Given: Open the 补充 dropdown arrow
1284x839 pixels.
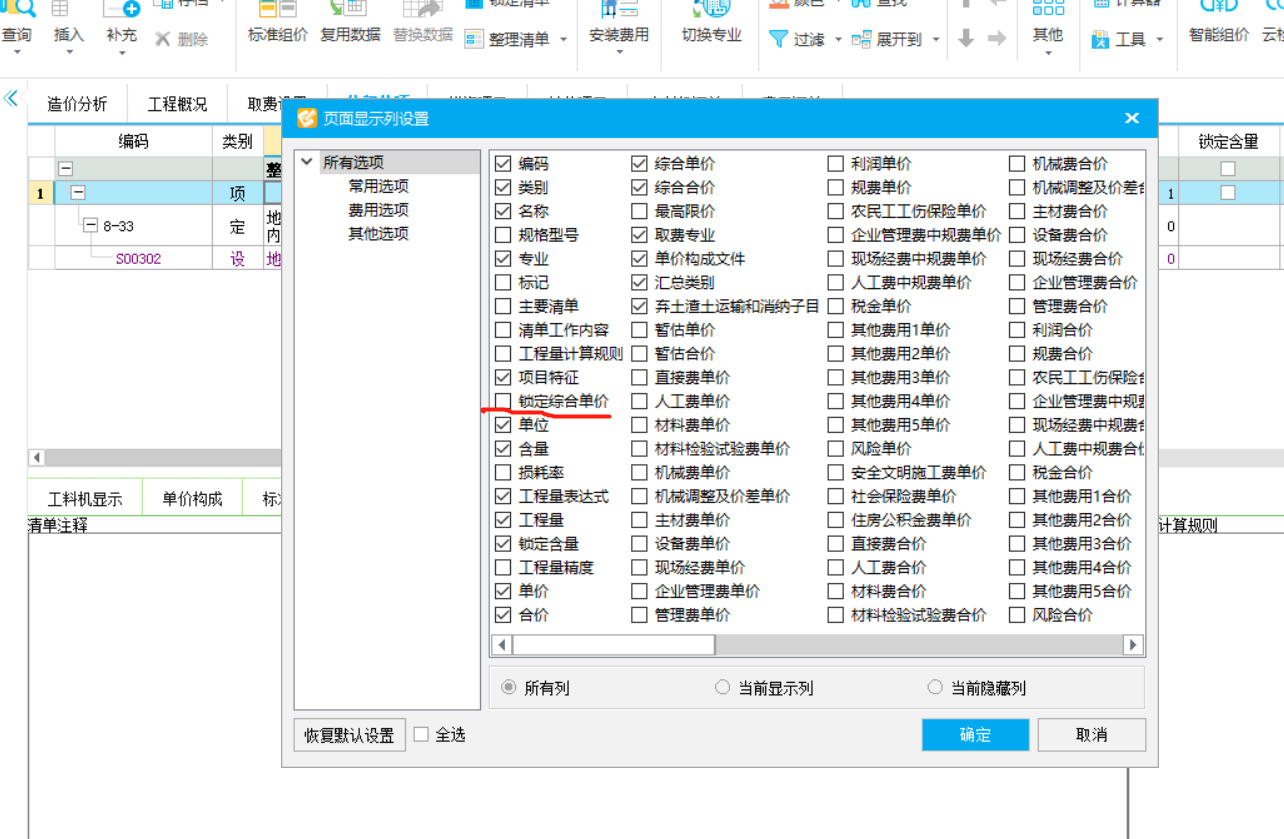Looking at the screenshot, I should click(121, 54).
